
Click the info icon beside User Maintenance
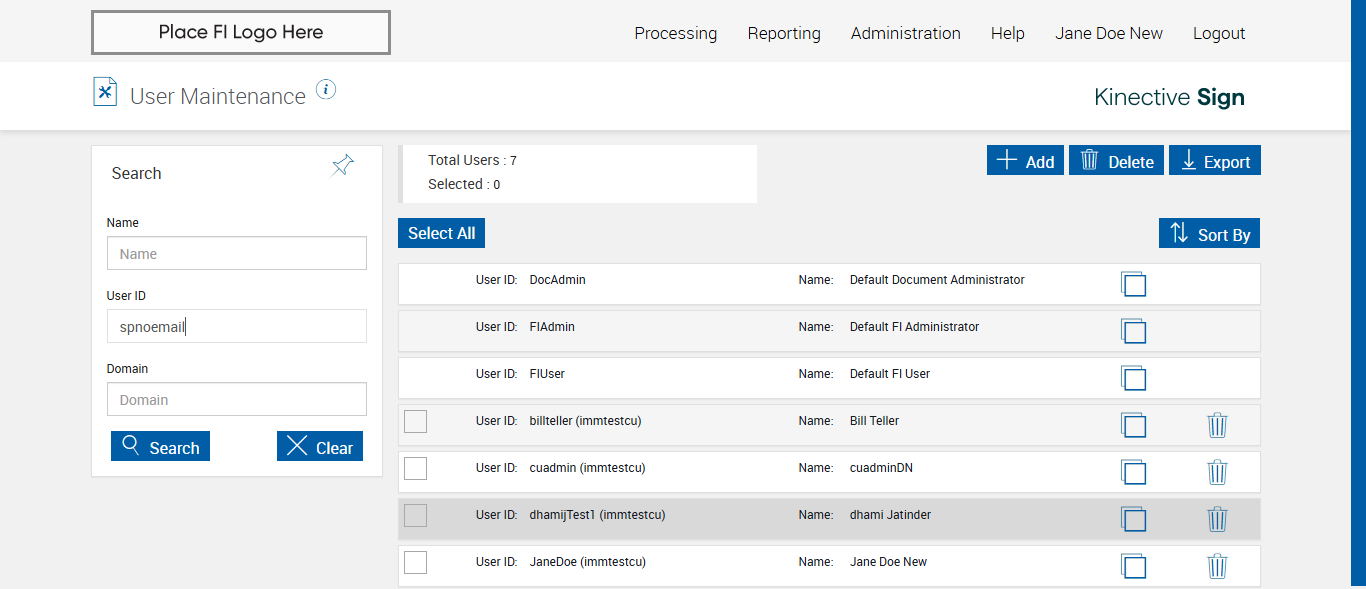pyautogui.click(x=326, y=90)
